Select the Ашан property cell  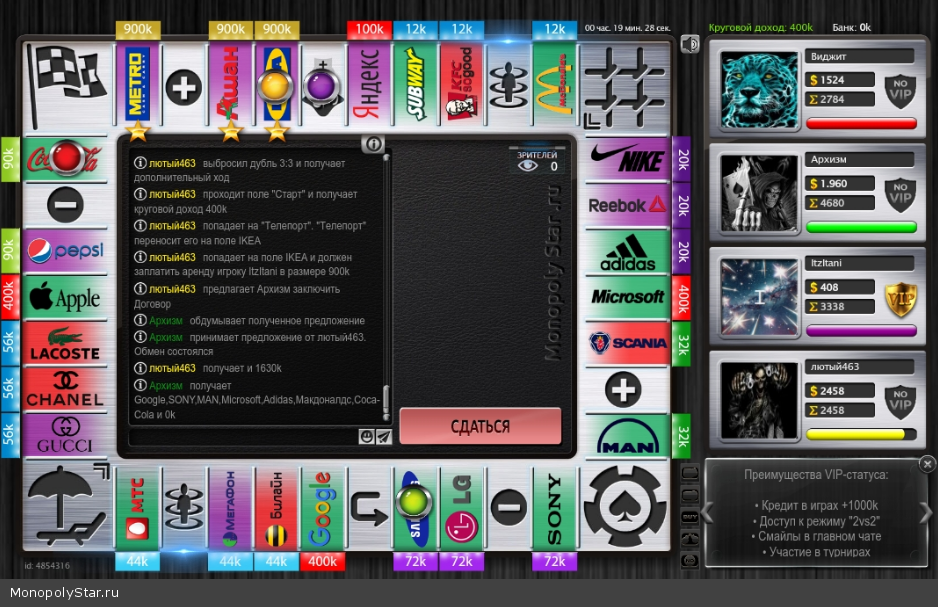point(230,85)
